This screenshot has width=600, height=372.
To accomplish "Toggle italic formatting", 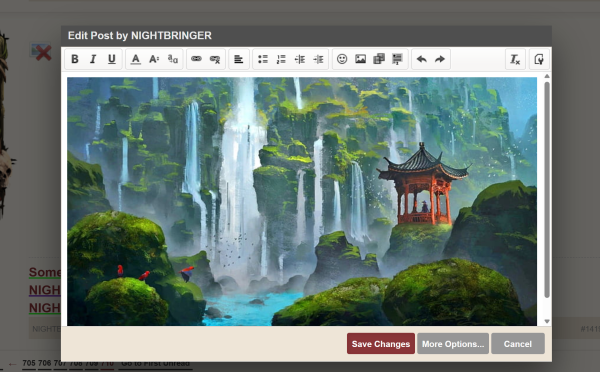I will [93, 59].
